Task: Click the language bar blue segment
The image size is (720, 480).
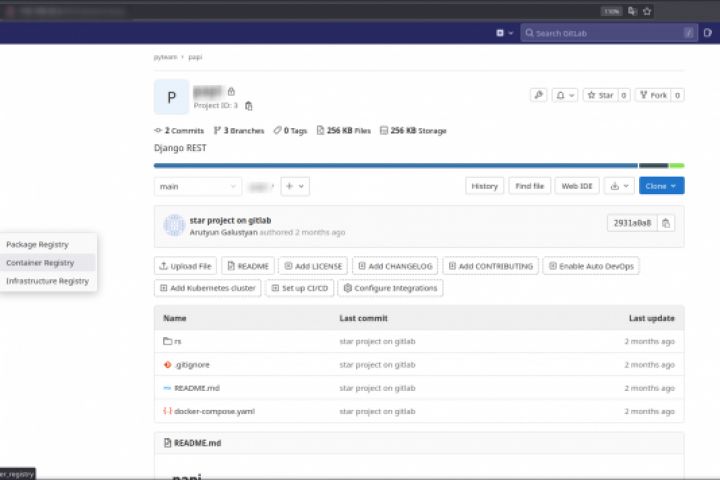Action: point(396,165)
